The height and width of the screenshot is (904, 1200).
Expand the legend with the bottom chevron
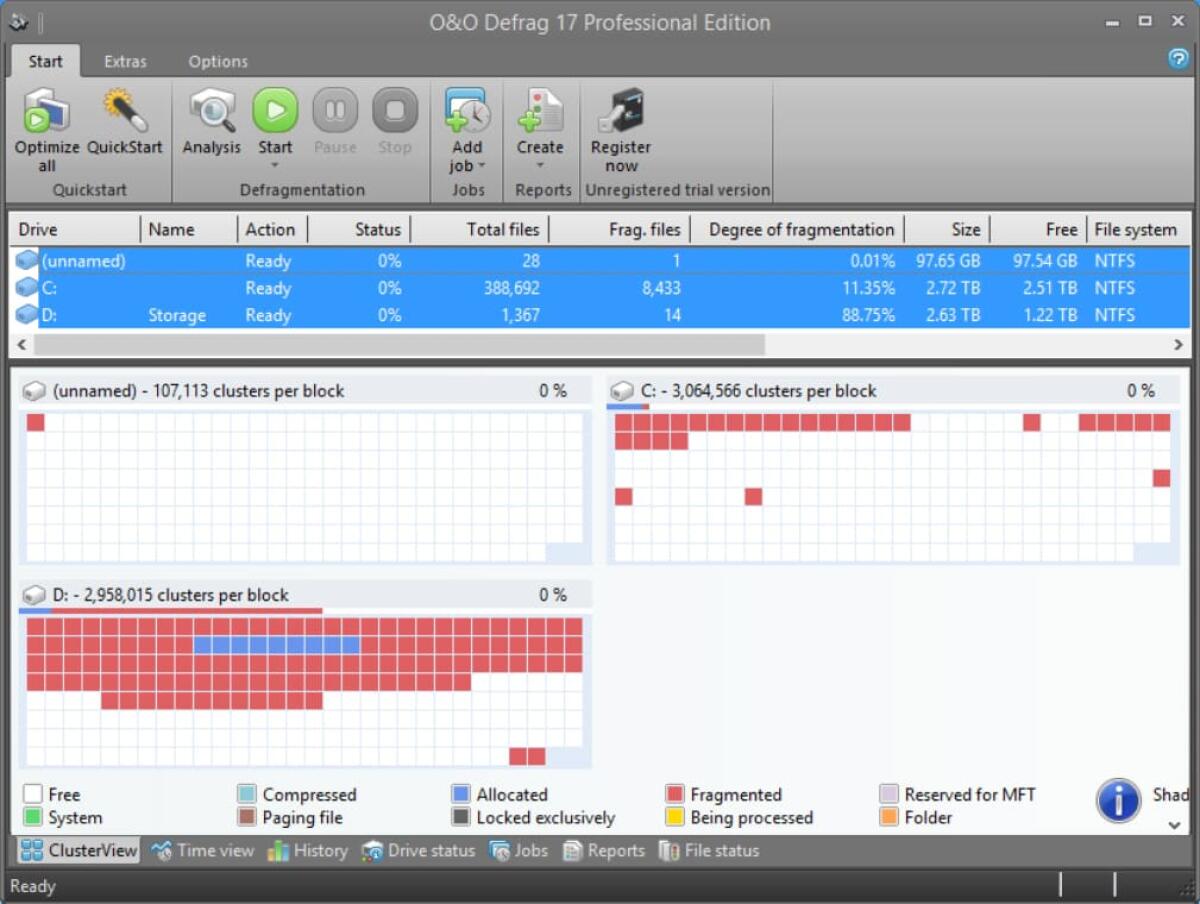coord(1173,826)
